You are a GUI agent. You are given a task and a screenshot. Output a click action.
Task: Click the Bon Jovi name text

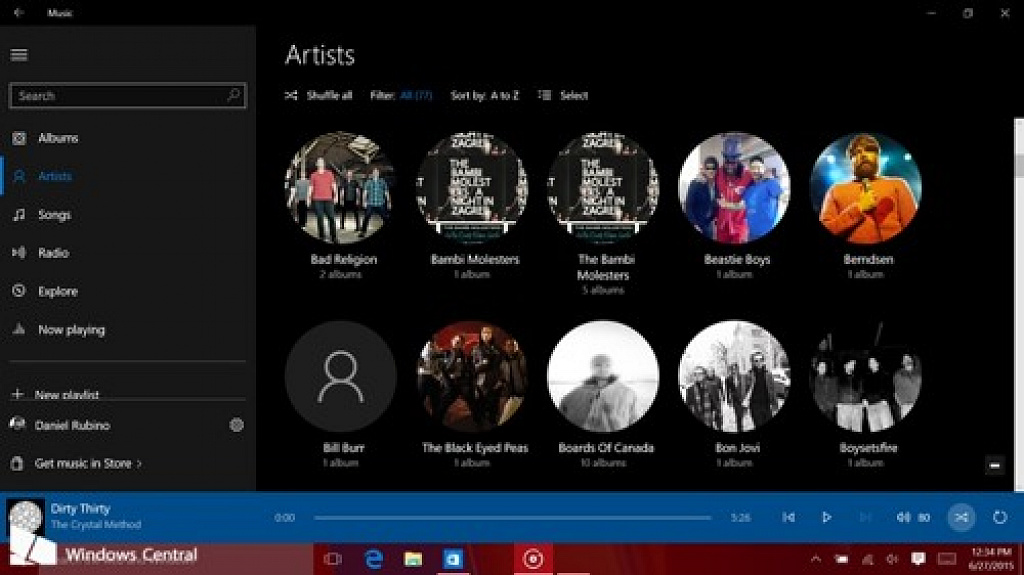tap(737, 448)
